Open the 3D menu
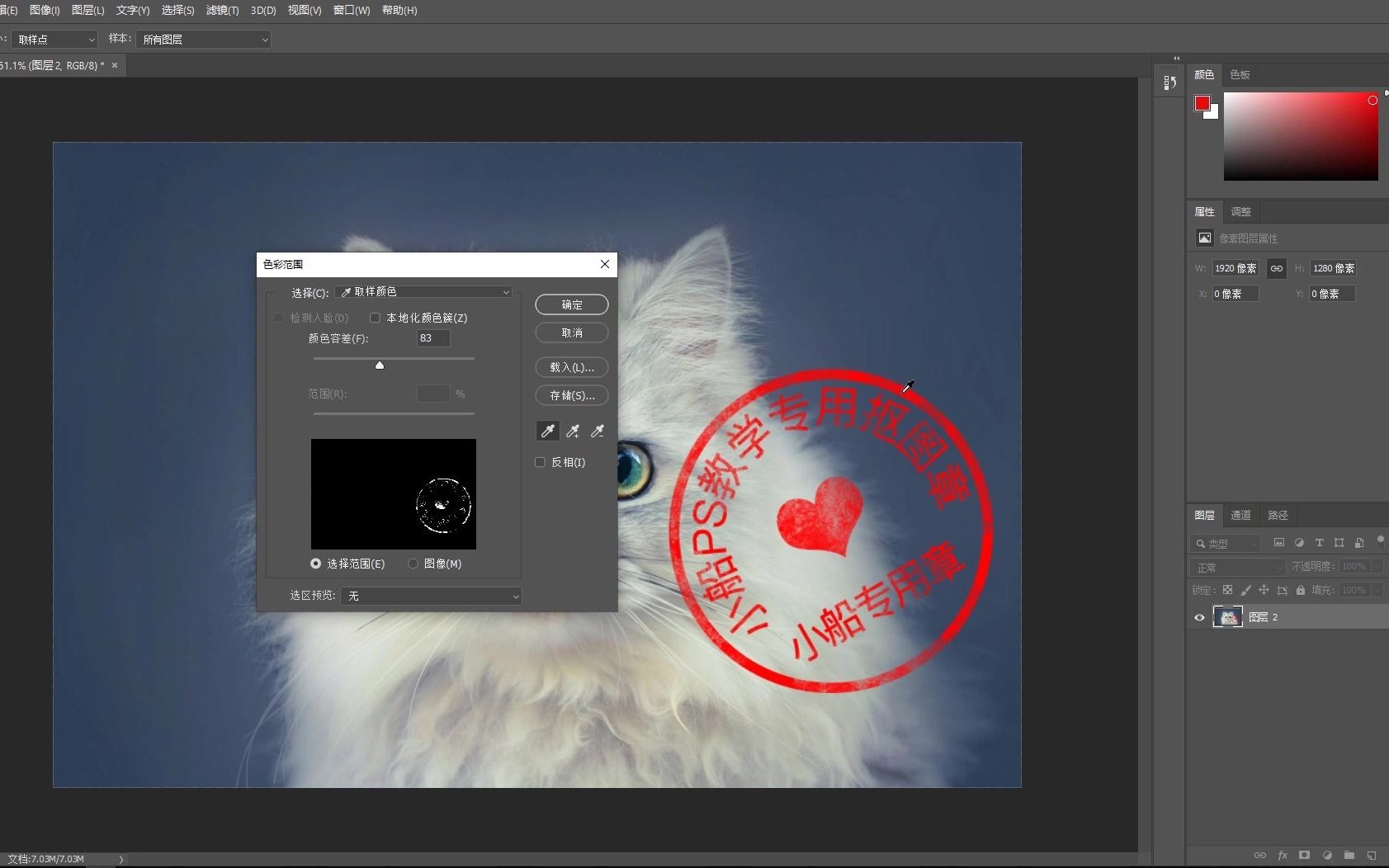The height and width of the screenshot is (868, 1389). click(263, 10)
